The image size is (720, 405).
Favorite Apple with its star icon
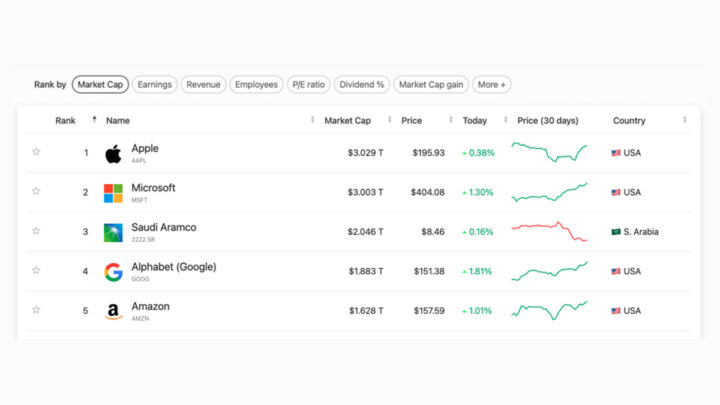click(x=36, y=152)
